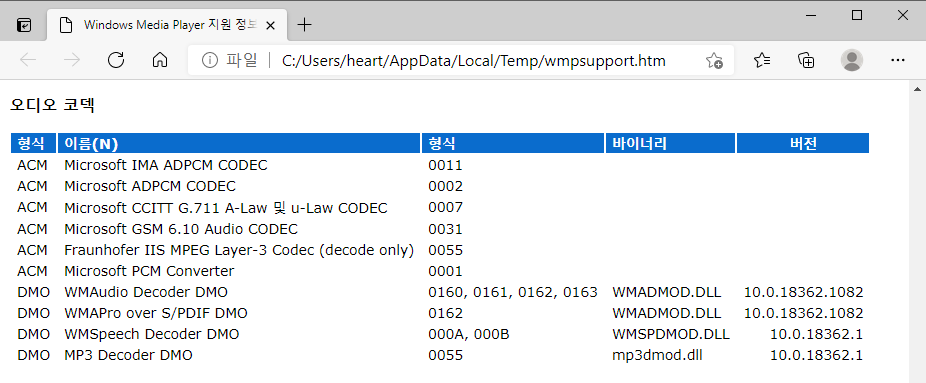Click the browser back arrow
Viewport: 926px width, 383px height.
[x=28, y=60]
